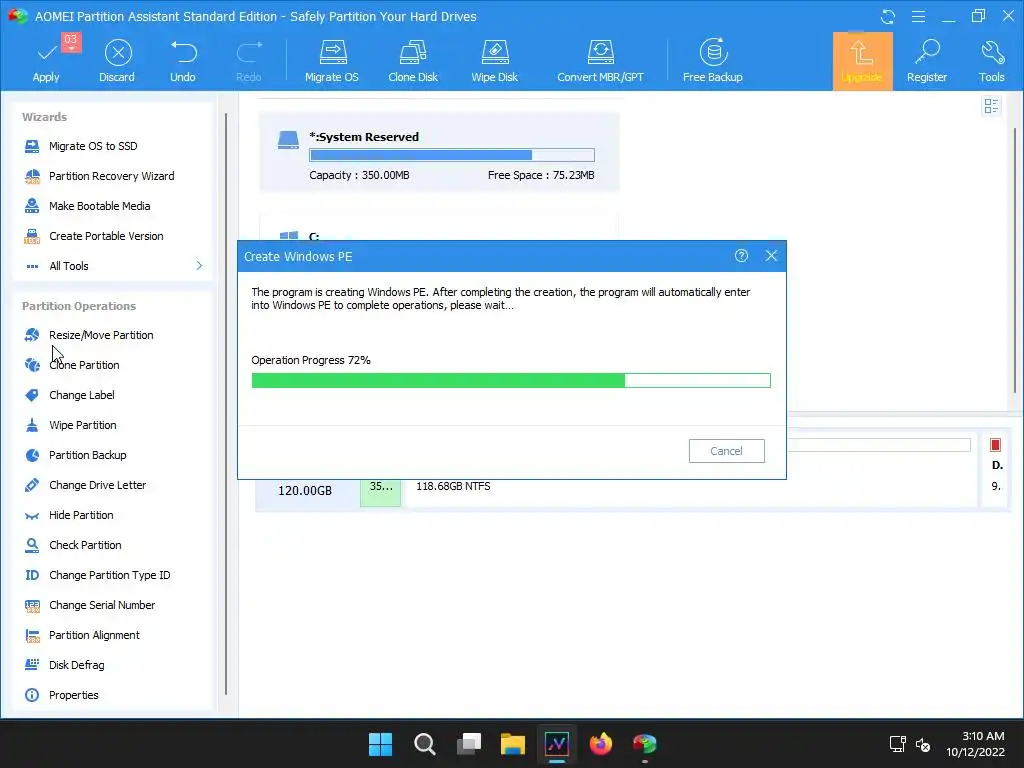Open the Windows Start menu
1024x768 pixels.
[x=380, y=744]
